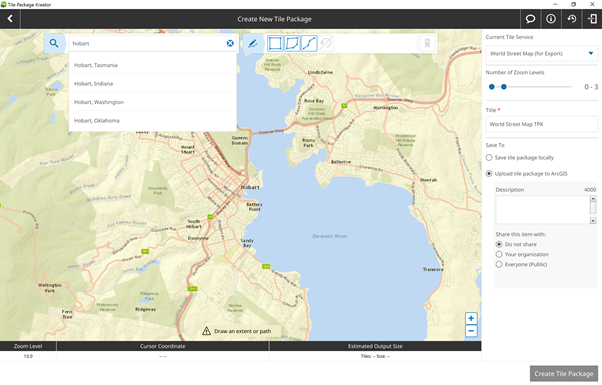This screenshot has width=602, height=385.
Task: Open the bookmarks icon
Action: (x=427, y=43)
